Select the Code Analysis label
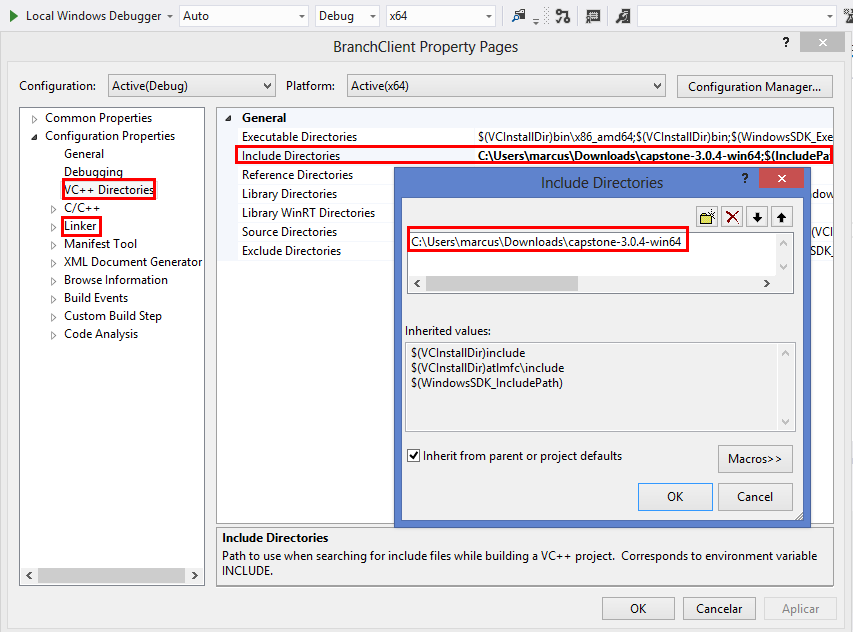This screenshot has height=632, width=853. click(x=101, y=334)
